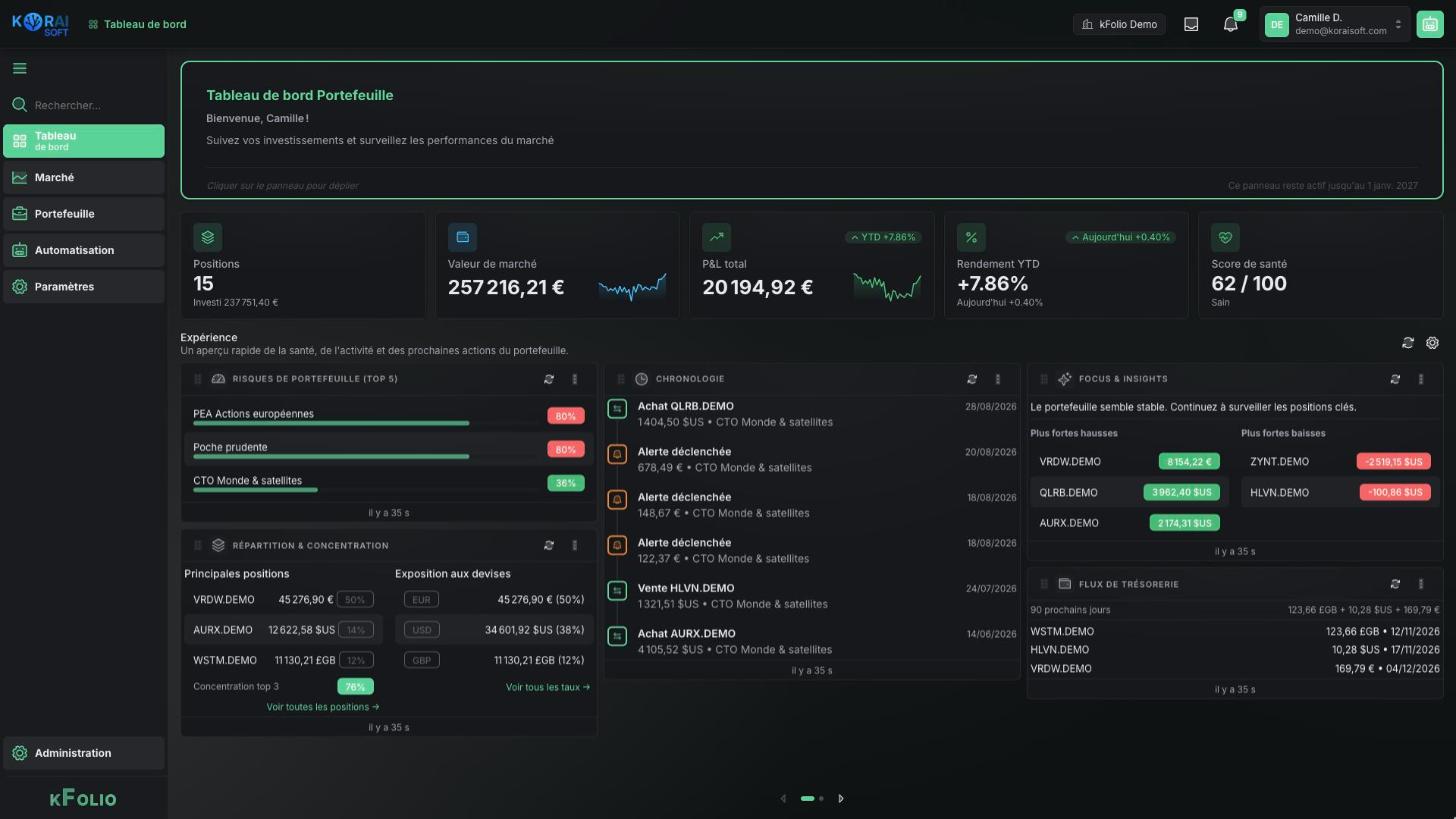Open Expérience section settings gear

(x=1432, y=343)
